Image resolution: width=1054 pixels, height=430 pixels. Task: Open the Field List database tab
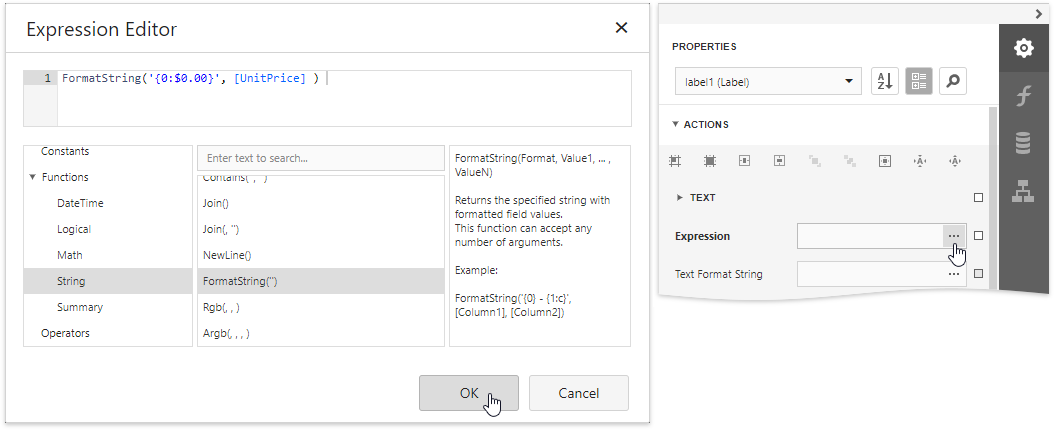pos(1023,144)
